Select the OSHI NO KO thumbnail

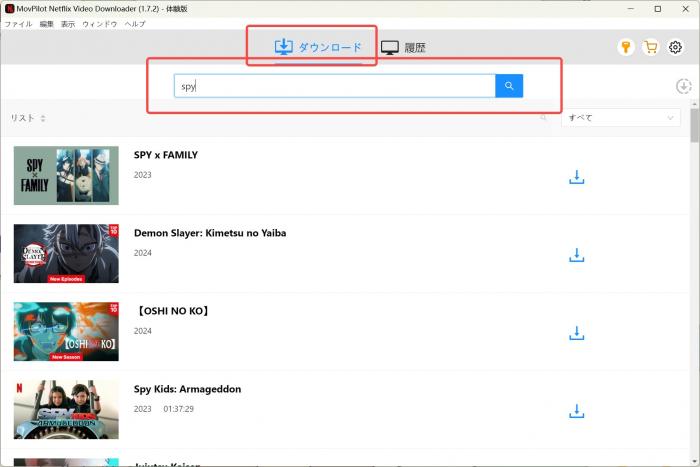pos(66,332)
